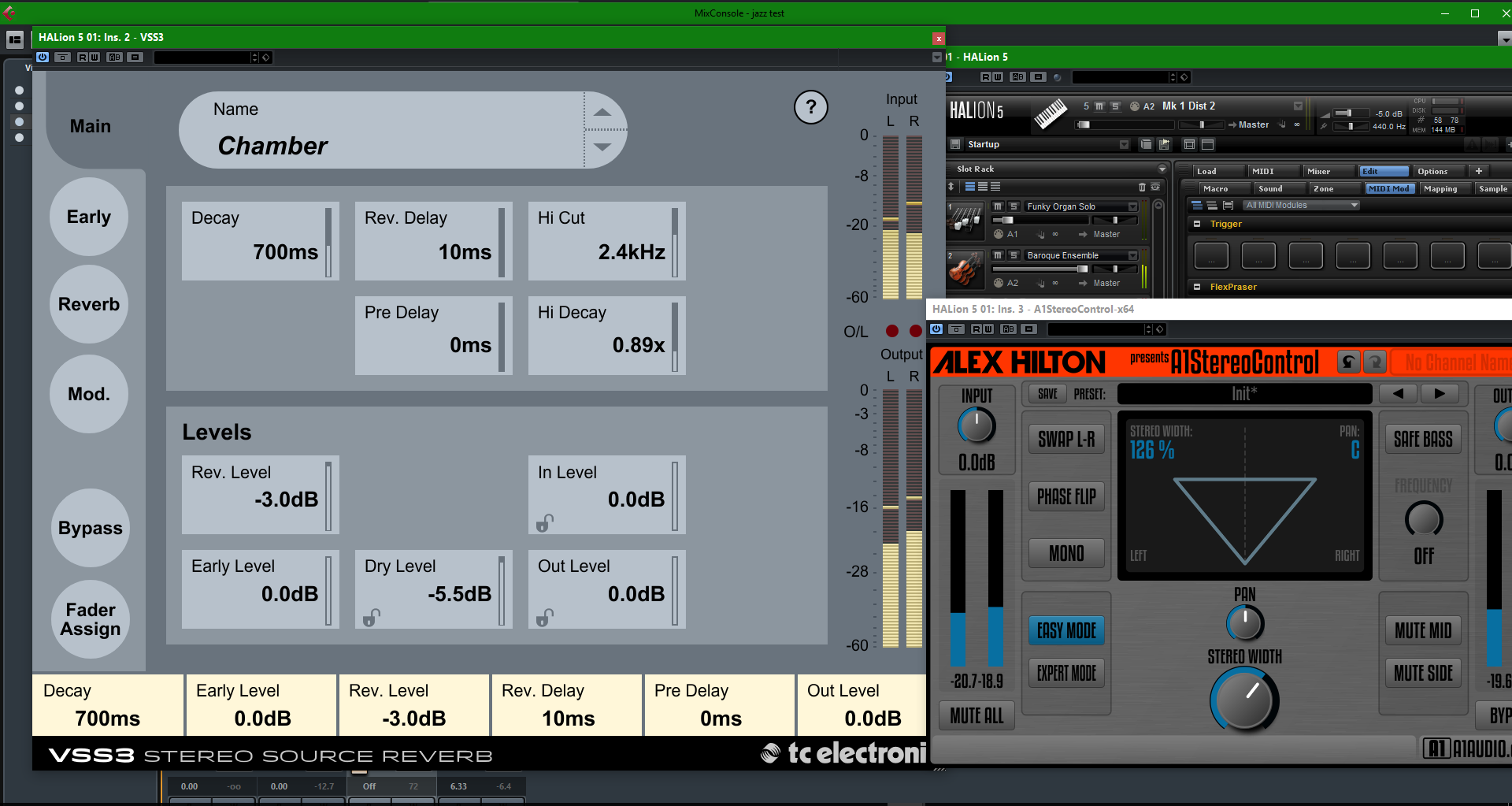
Task: Click the A1StereoControl redo icon
Action: [1374, 362]
